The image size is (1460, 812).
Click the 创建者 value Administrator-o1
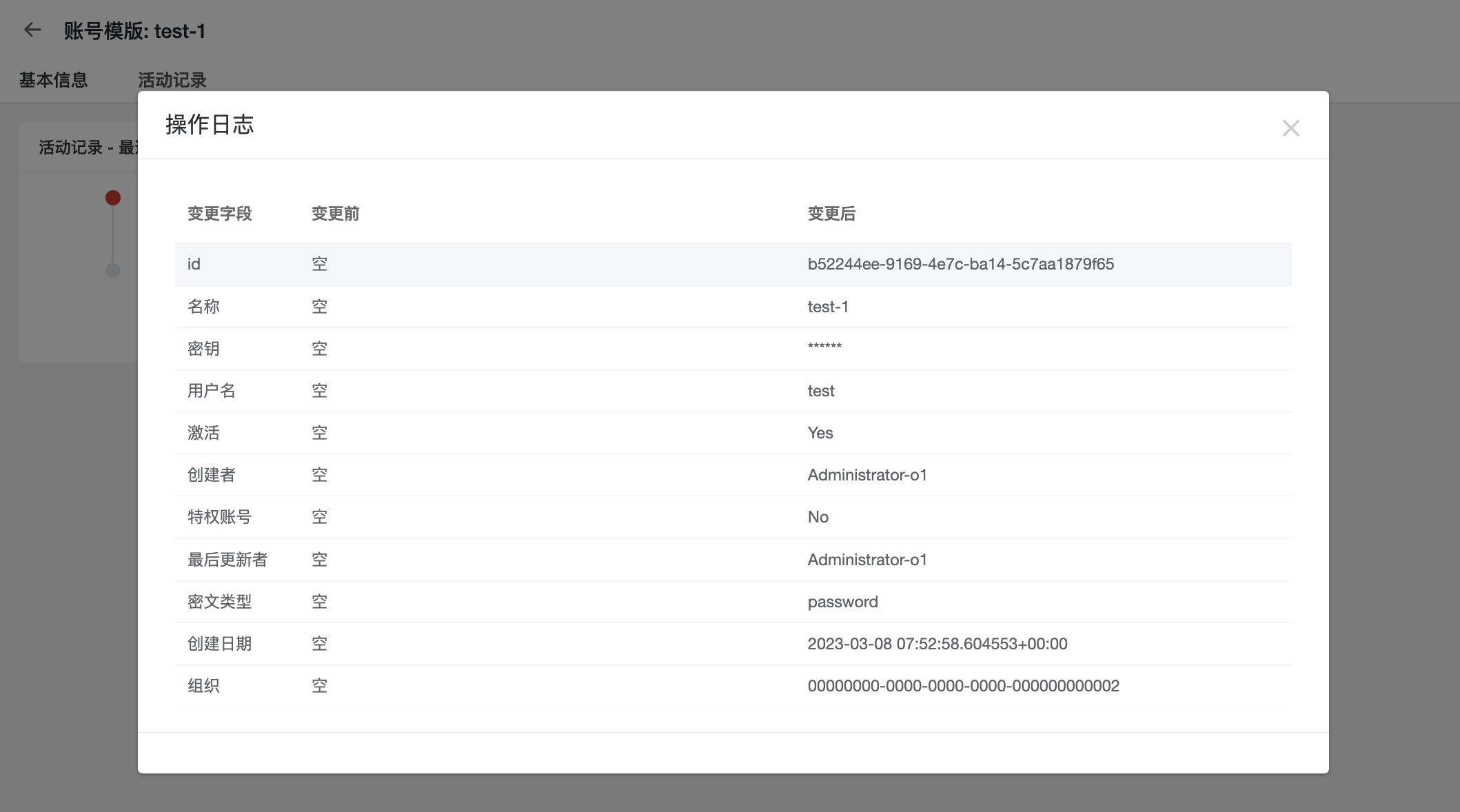click(x=867, y=475)
